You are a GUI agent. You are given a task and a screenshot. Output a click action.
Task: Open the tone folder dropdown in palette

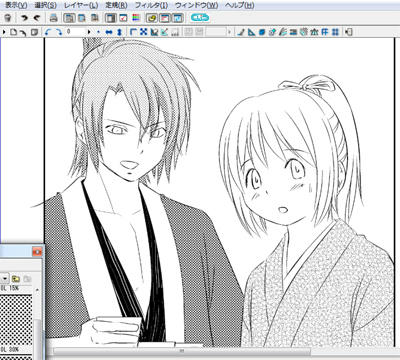(5, 278)
